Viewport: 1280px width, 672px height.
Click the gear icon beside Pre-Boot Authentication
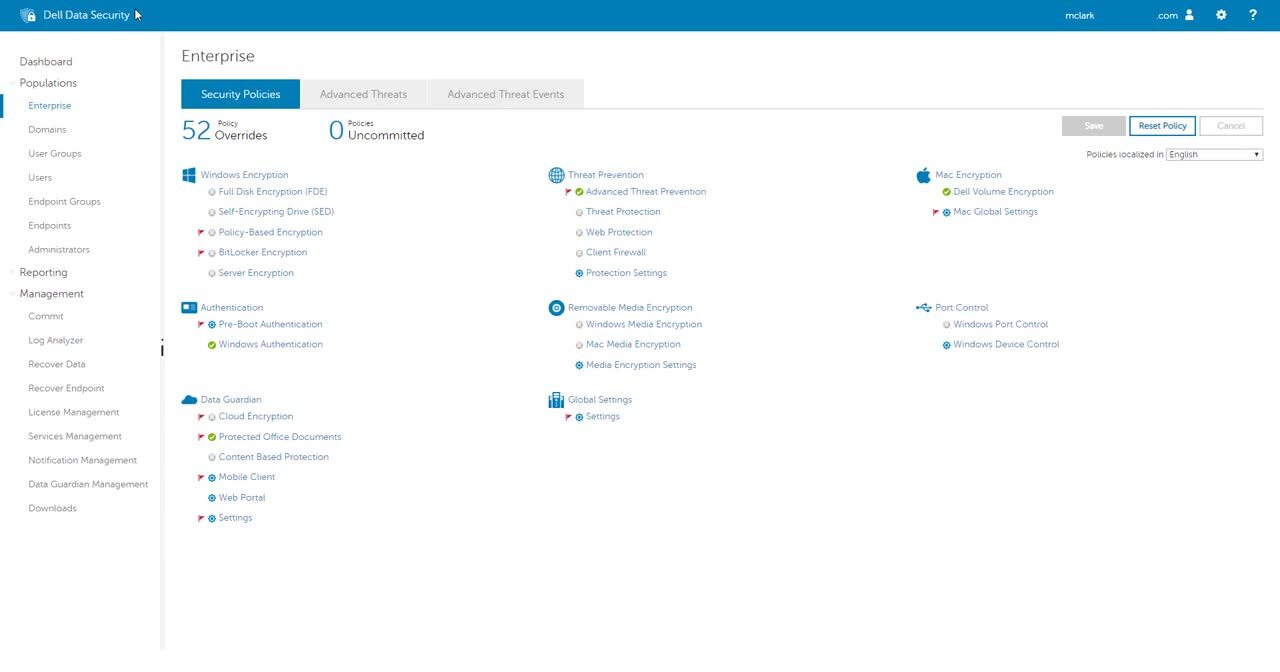point(212,325)
